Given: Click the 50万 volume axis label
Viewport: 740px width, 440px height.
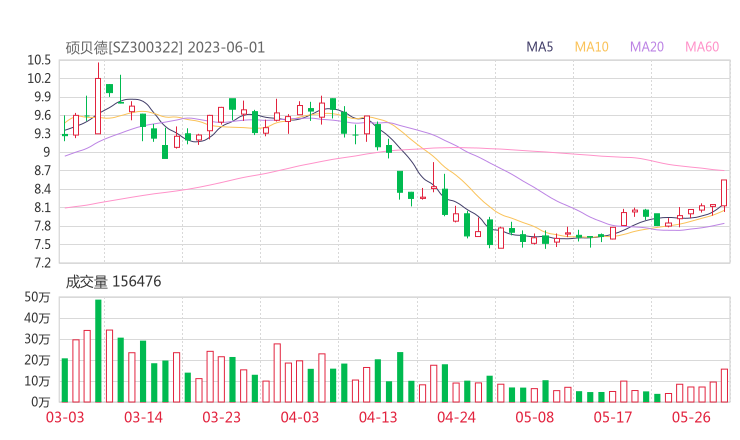Looking at the screenshot, I should [37, 297].
